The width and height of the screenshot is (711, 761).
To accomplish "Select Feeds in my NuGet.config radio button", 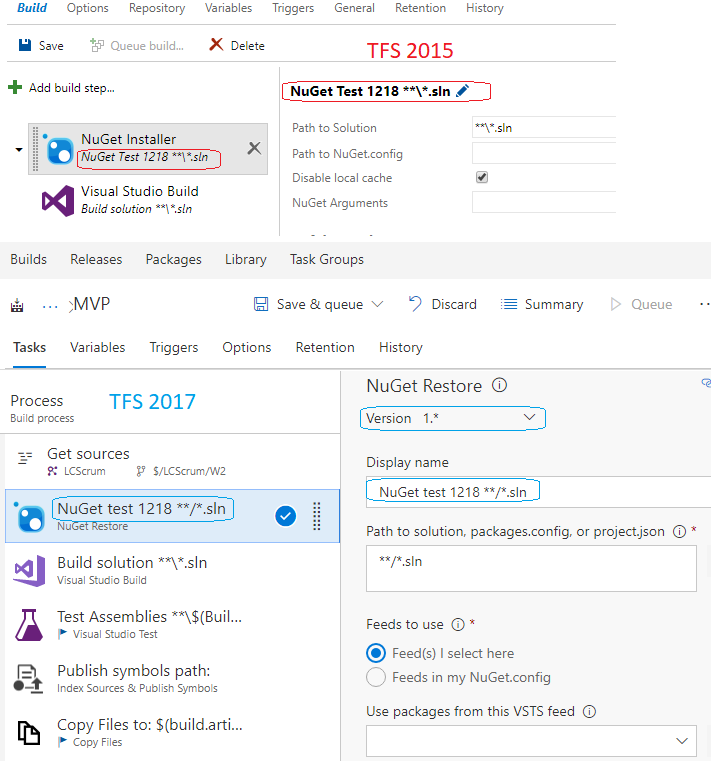I will click(x=376, y=677).
